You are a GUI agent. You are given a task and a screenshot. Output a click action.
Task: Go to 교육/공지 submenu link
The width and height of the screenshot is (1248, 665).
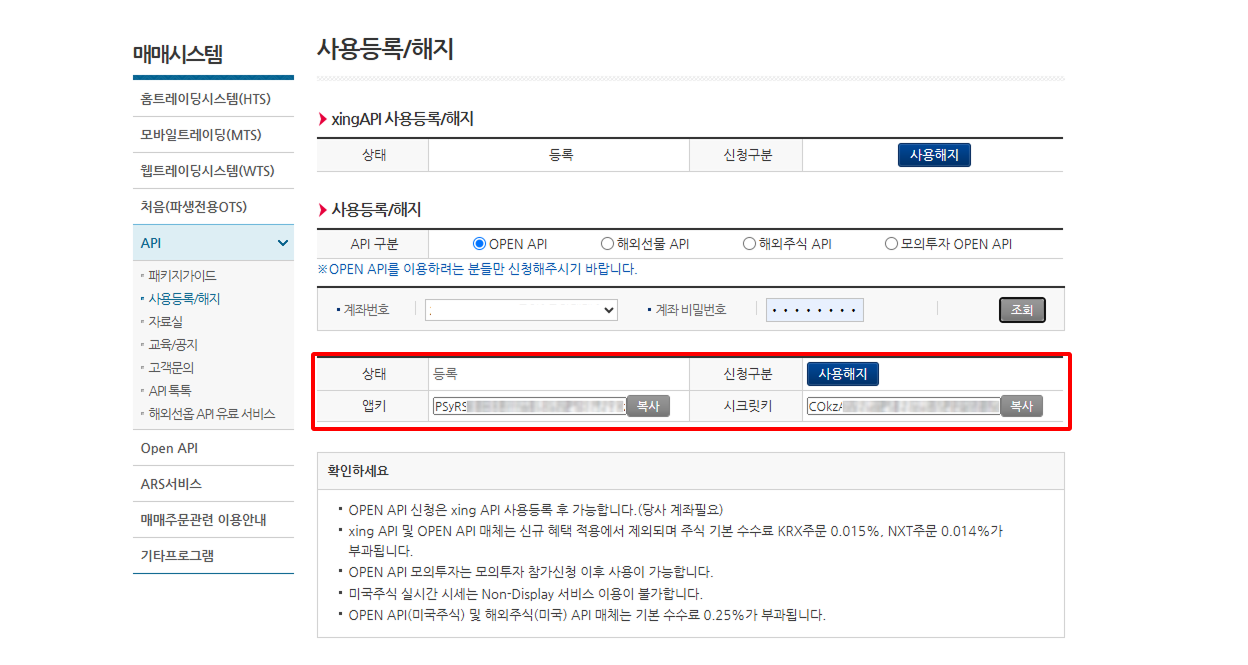click(x=172, y=344)
